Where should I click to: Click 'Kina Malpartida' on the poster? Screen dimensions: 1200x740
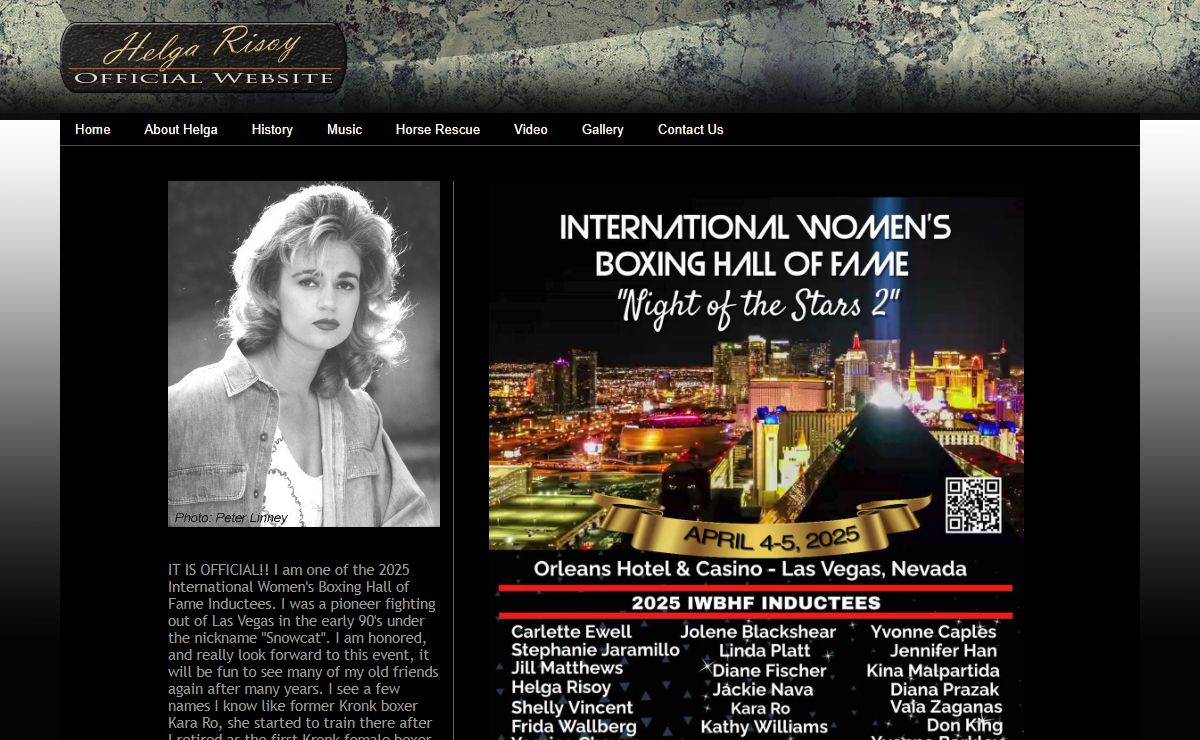933,671
